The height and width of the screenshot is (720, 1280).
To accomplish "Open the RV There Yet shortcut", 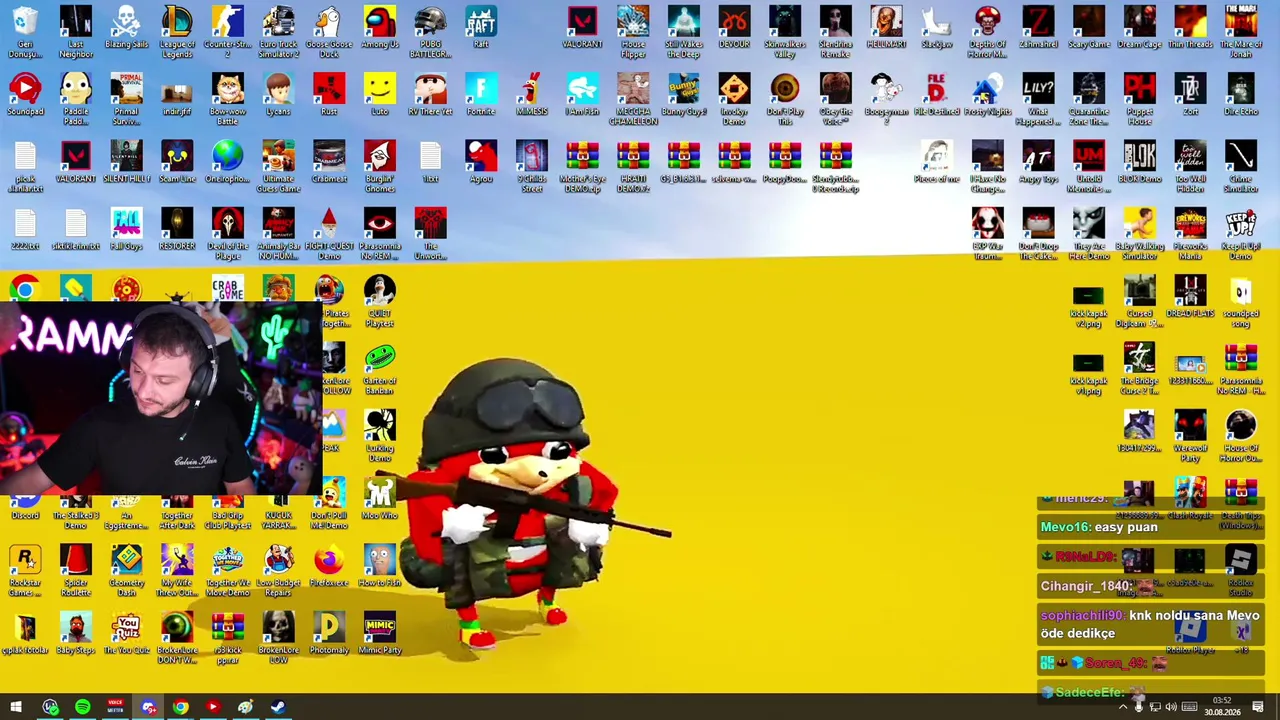I will tap(430, 95).
